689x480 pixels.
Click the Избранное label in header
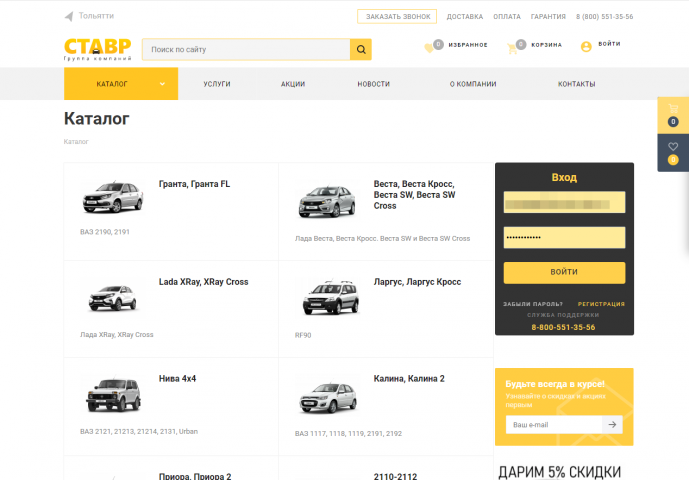coord(468,45)
